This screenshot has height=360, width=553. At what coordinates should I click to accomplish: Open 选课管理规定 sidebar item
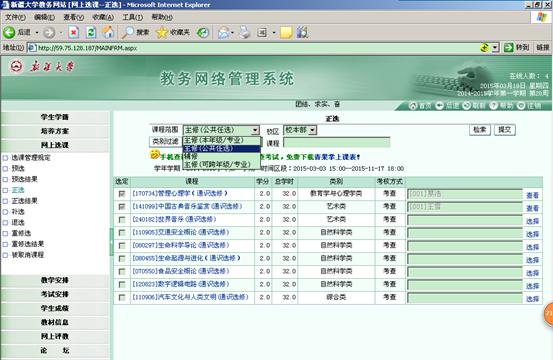(31, 158)
